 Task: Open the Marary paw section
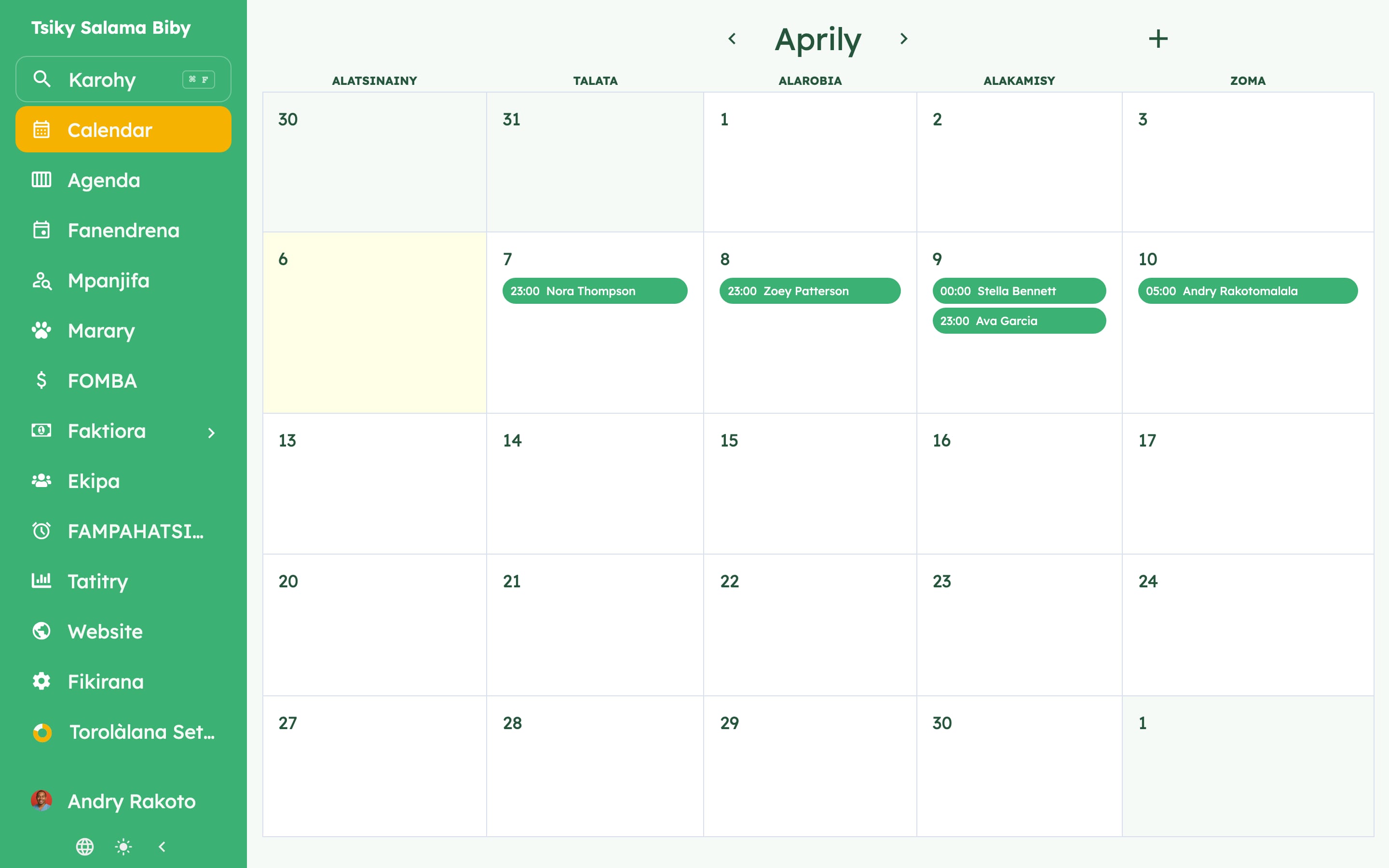[x=123, y=331]
